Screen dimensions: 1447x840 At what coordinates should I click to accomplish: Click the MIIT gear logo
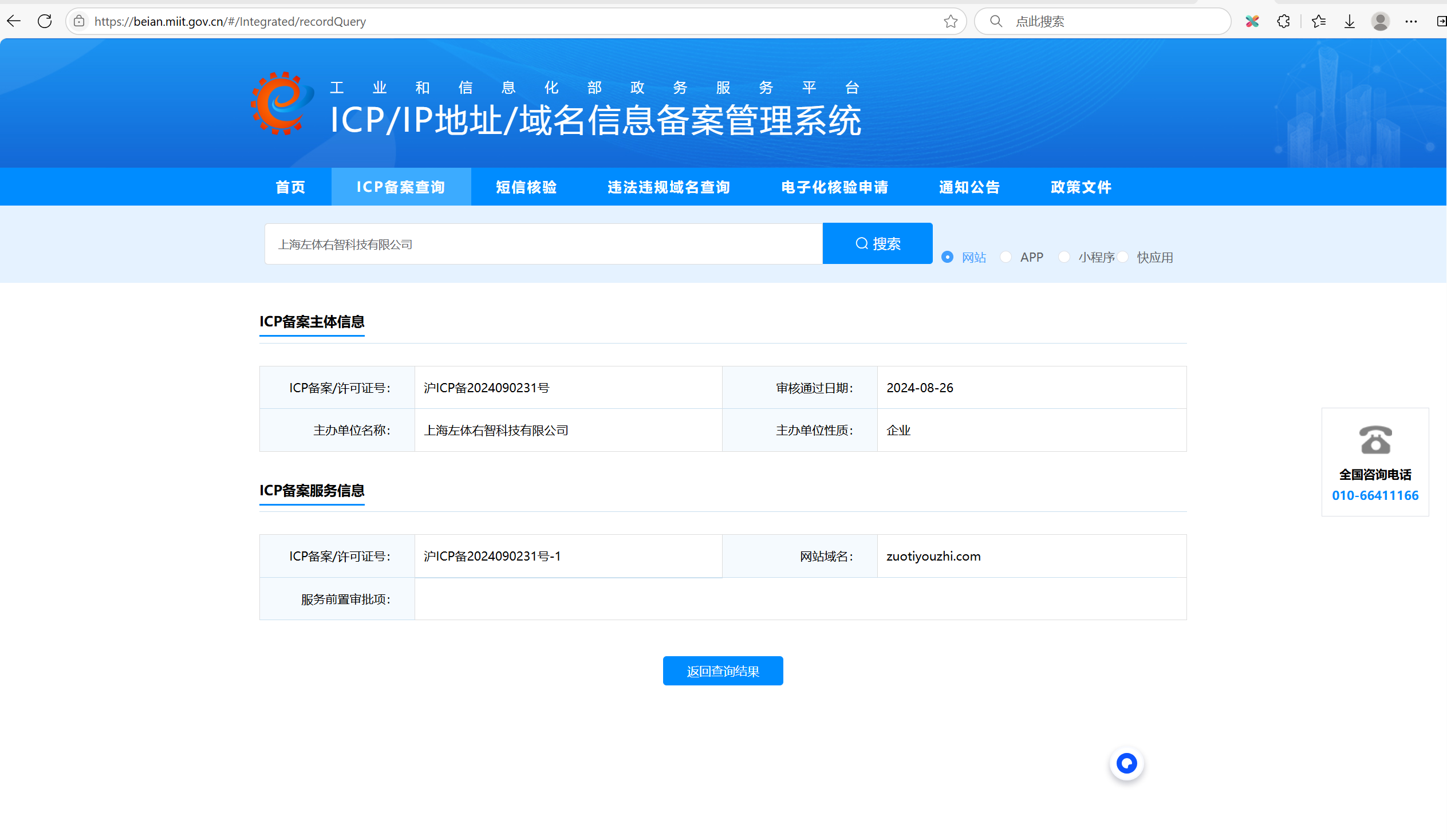pos(282,103)
